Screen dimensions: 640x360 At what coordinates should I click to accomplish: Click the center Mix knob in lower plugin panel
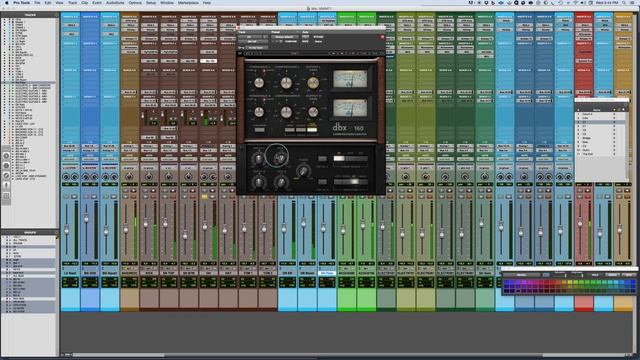(x=303, y=171)
